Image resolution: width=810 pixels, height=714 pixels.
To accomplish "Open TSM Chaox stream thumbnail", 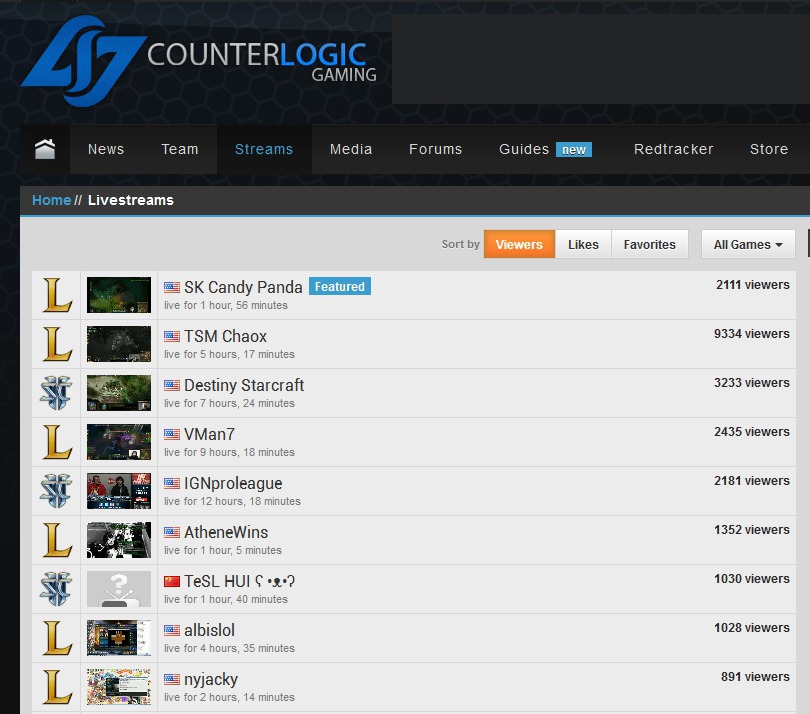I will pyautogui.click(x=119, y=344).
